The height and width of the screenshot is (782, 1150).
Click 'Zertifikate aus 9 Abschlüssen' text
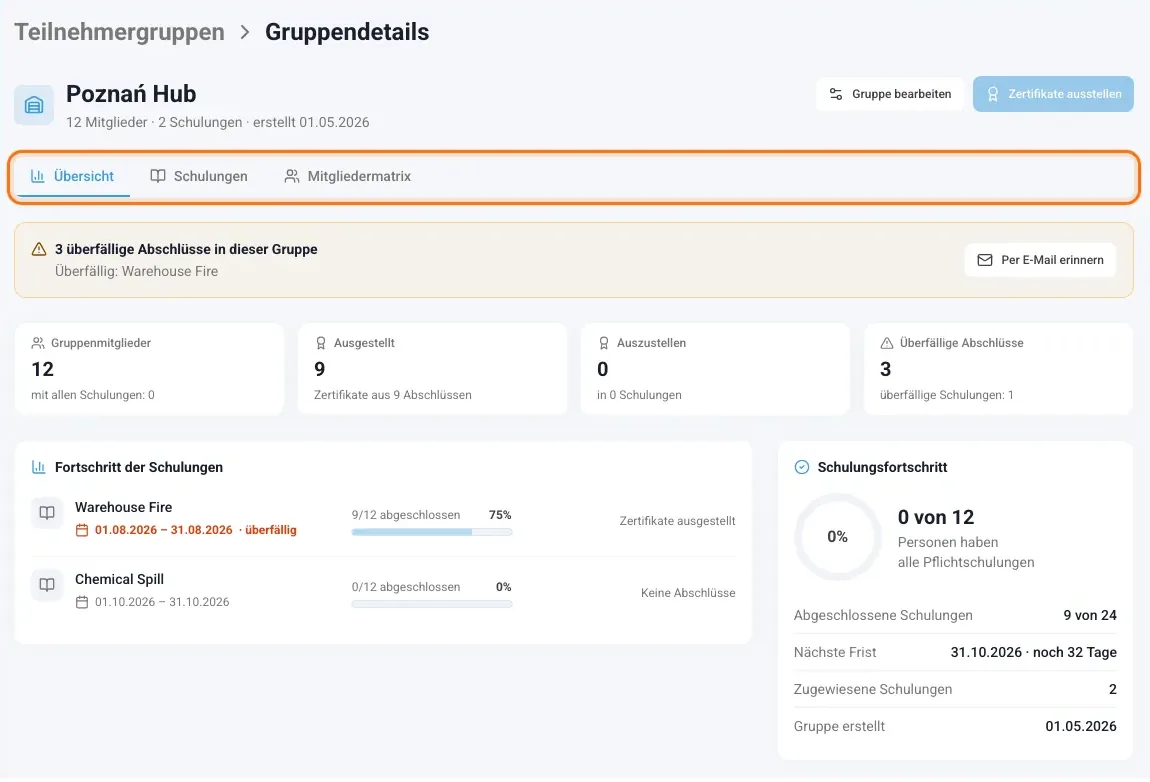[392, 395]
